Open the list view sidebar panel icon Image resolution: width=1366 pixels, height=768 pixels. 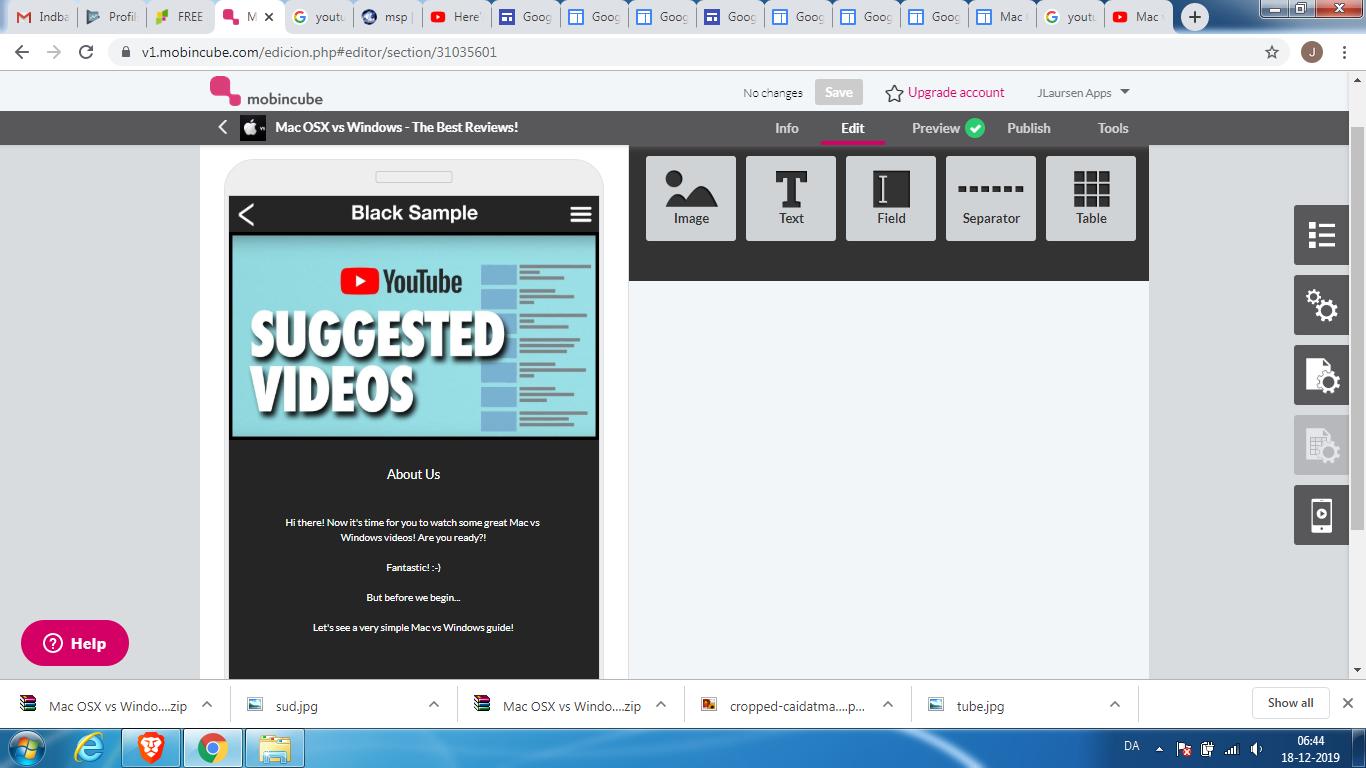pos(1321,235)
